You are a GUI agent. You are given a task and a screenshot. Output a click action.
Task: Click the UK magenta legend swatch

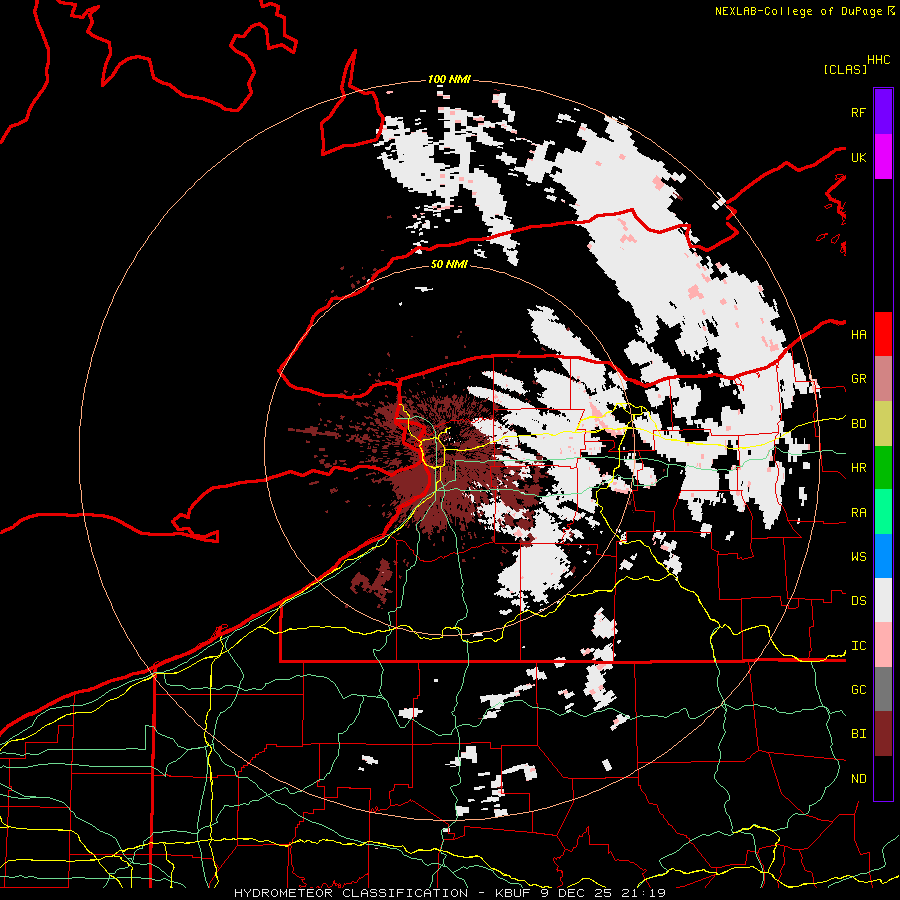883,157
